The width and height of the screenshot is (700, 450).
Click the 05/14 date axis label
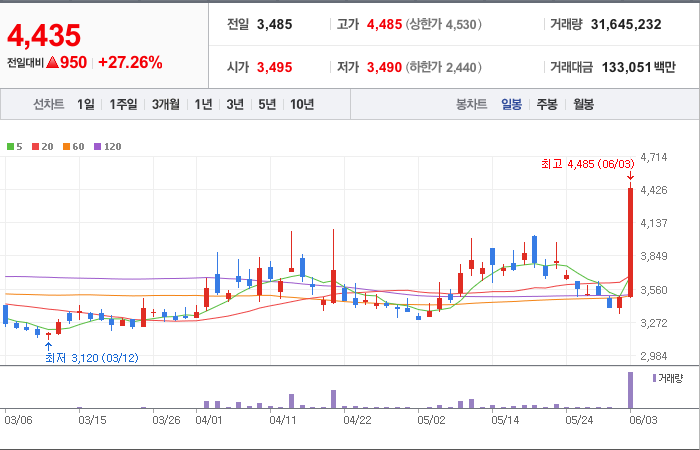(x=505, y=421)
